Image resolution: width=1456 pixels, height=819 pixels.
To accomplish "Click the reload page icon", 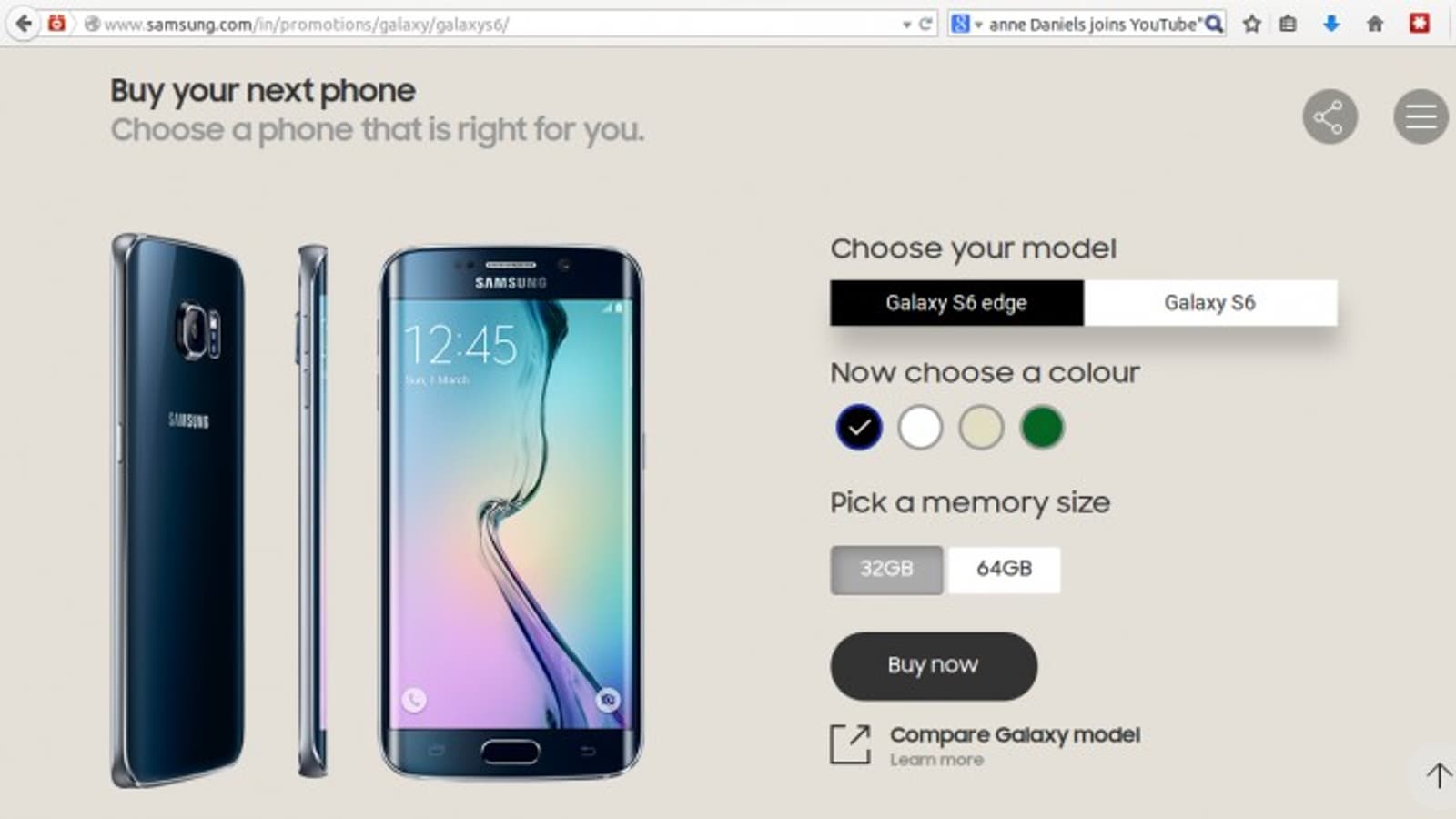I will (925, 24).
